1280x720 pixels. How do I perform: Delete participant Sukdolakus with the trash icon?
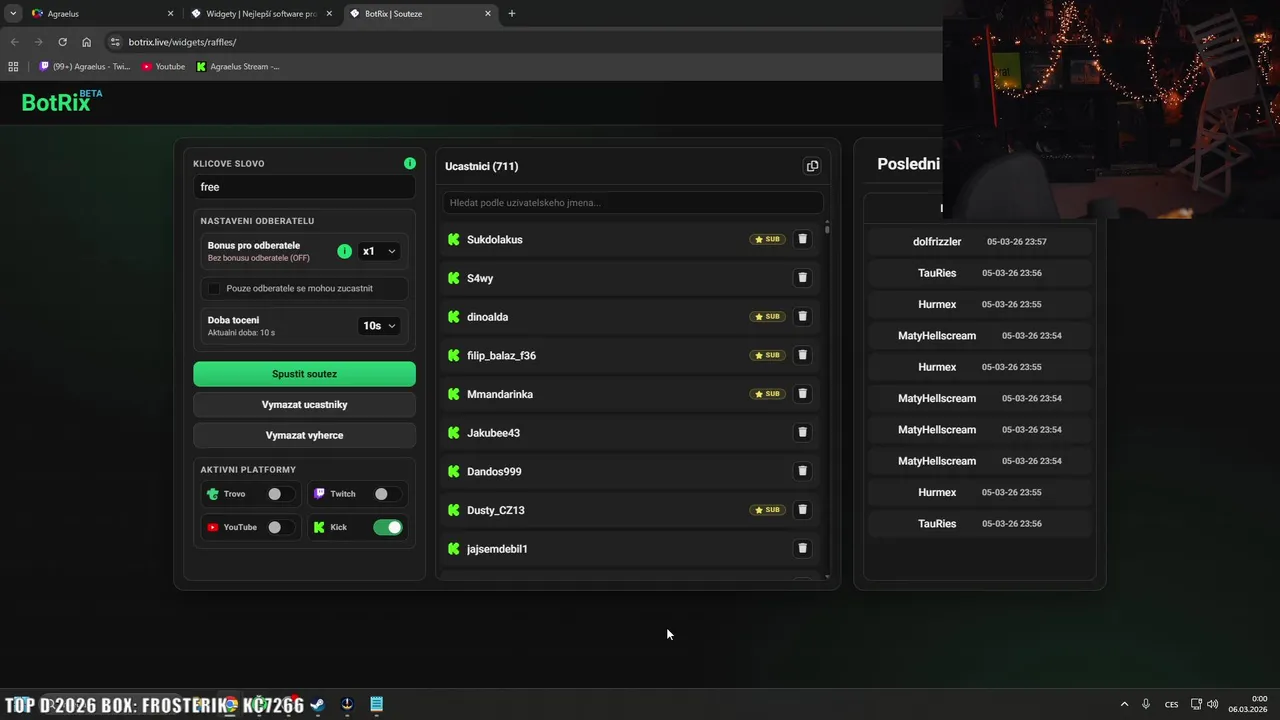(802, 239)
